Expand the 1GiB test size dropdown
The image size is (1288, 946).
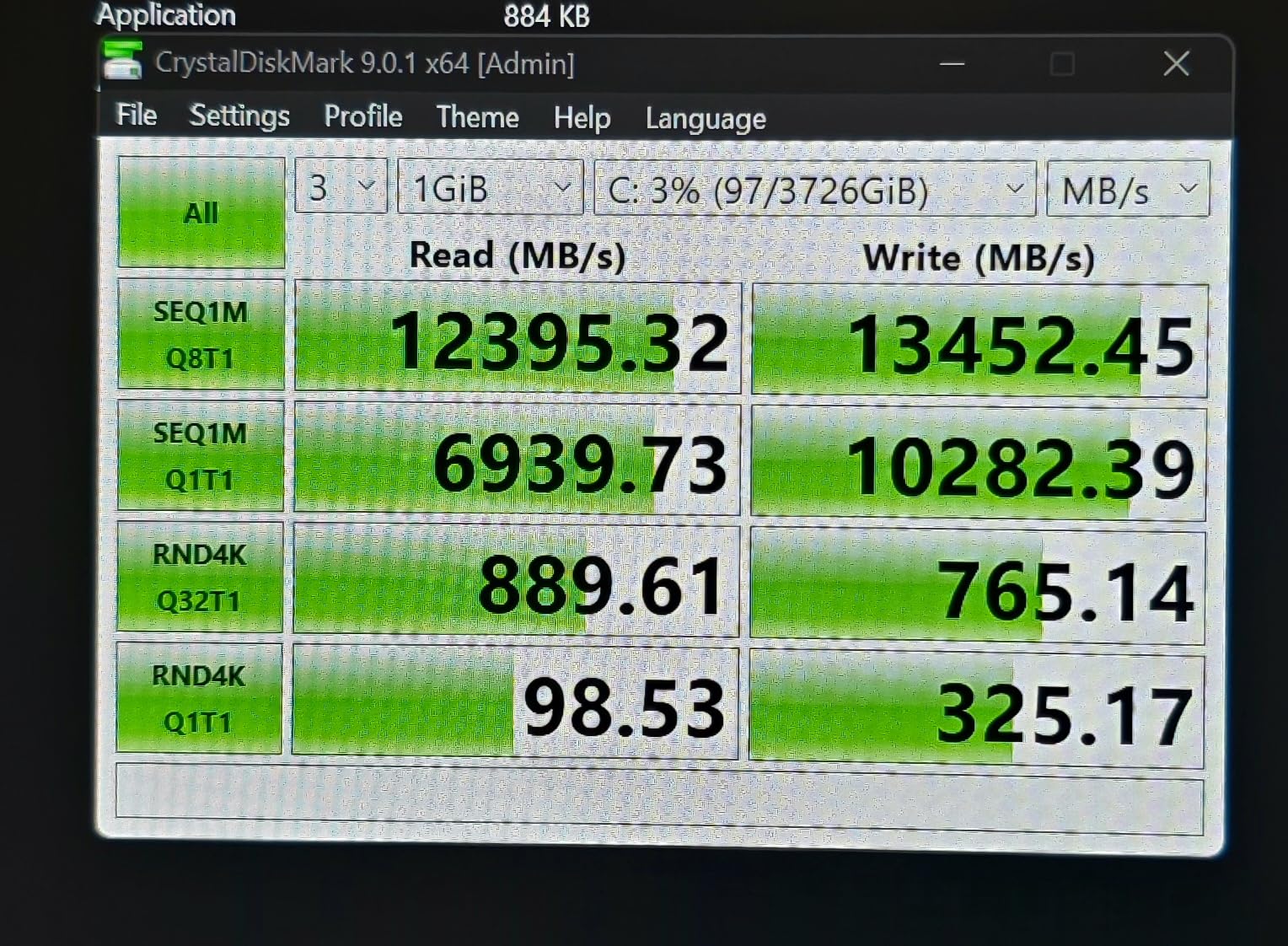(491, 187)
